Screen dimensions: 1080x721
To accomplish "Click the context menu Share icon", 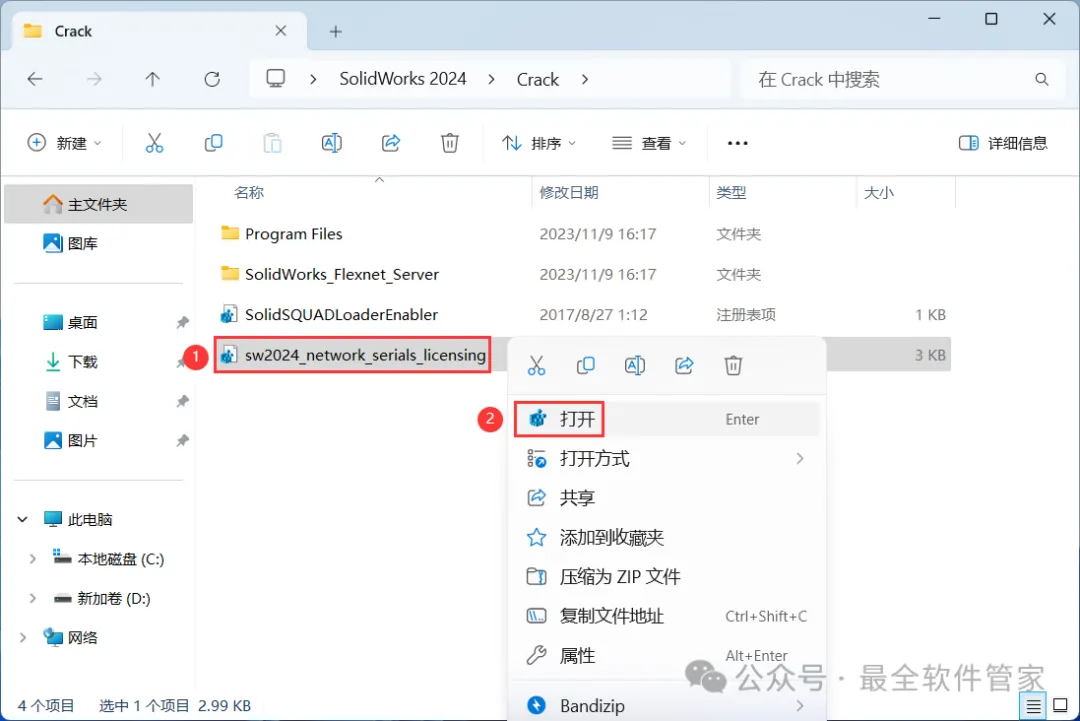I will pos(684,365).
